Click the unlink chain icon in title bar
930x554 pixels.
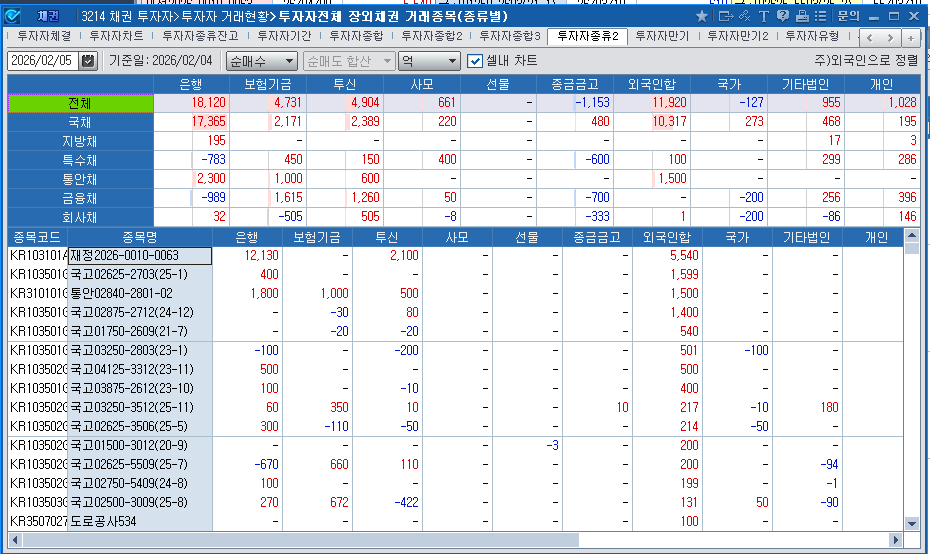pos(745,17)
